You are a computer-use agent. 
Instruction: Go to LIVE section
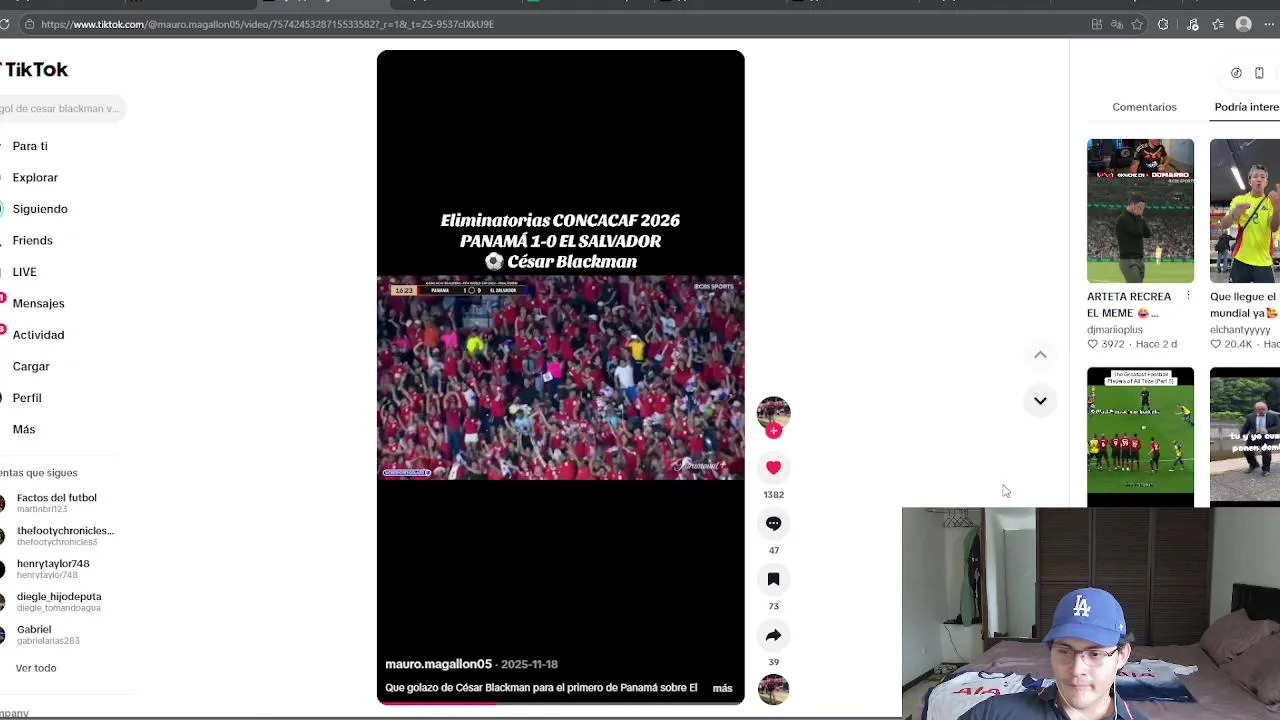[24, 272]
